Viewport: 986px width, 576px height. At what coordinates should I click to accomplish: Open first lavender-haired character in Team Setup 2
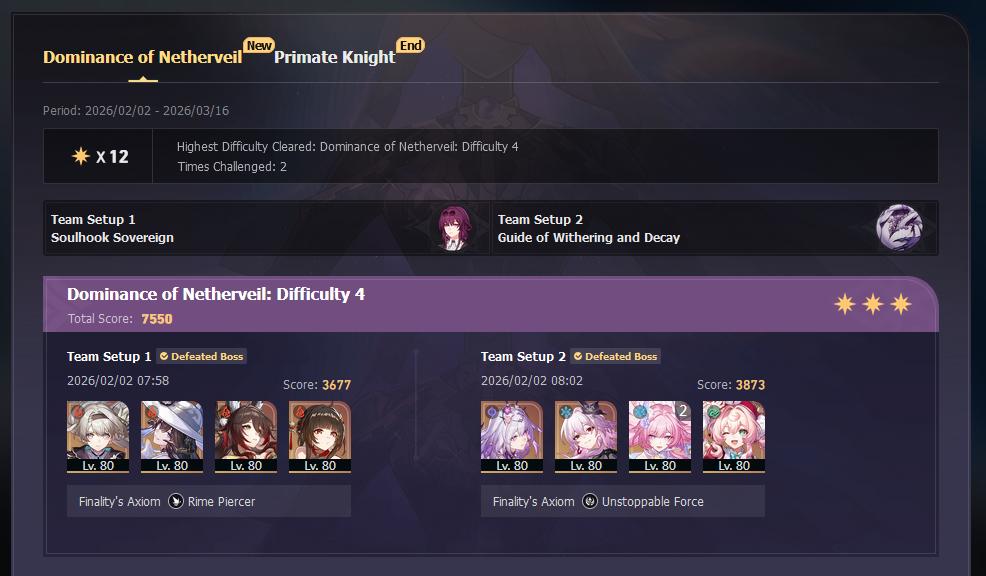tap(512, 436)
